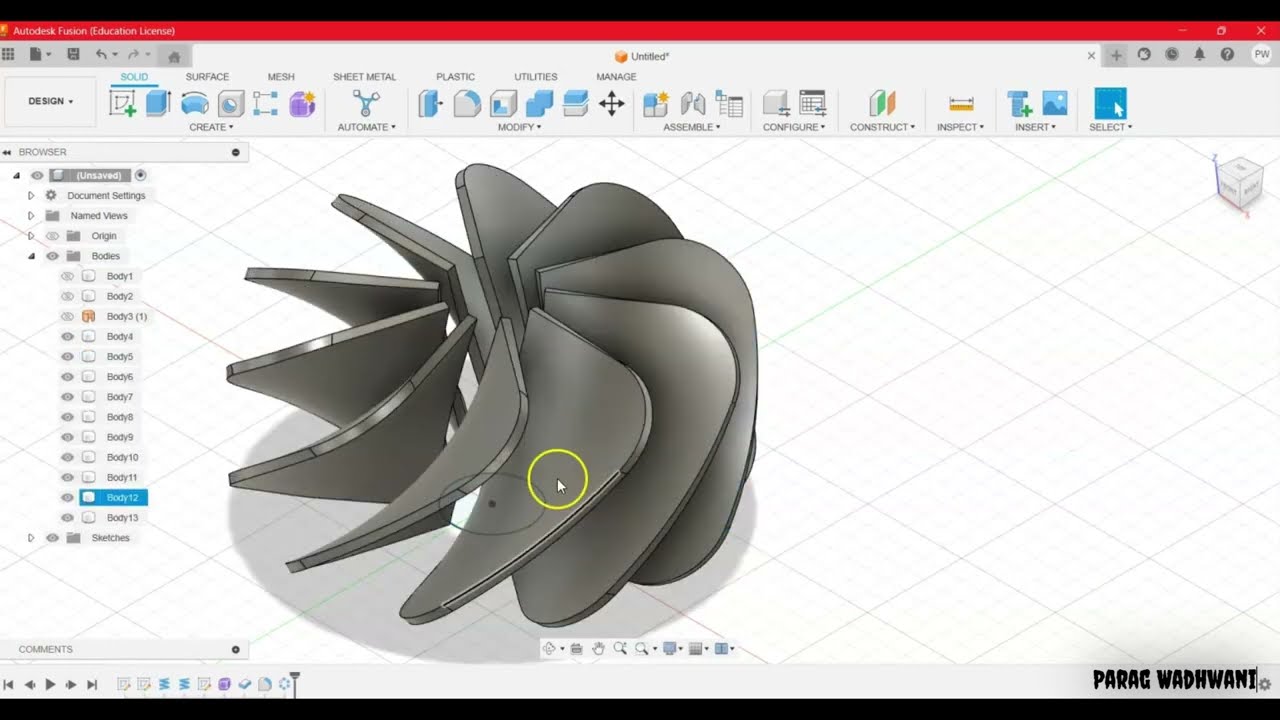Click the Save icon
The height and width of the screenshot is (720, 1280).
point(72,55)
